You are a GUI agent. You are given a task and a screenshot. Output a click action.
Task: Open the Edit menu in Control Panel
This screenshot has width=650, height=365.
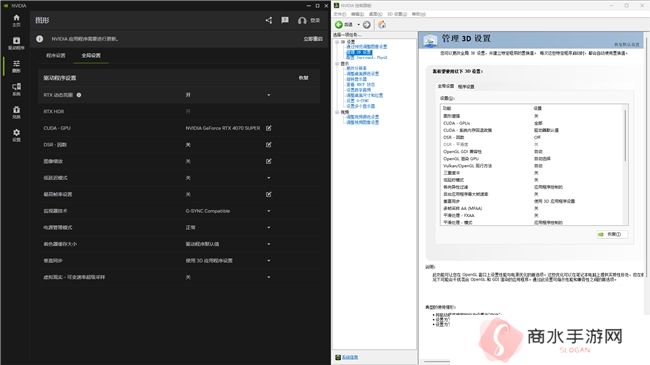tap(357, 14)
